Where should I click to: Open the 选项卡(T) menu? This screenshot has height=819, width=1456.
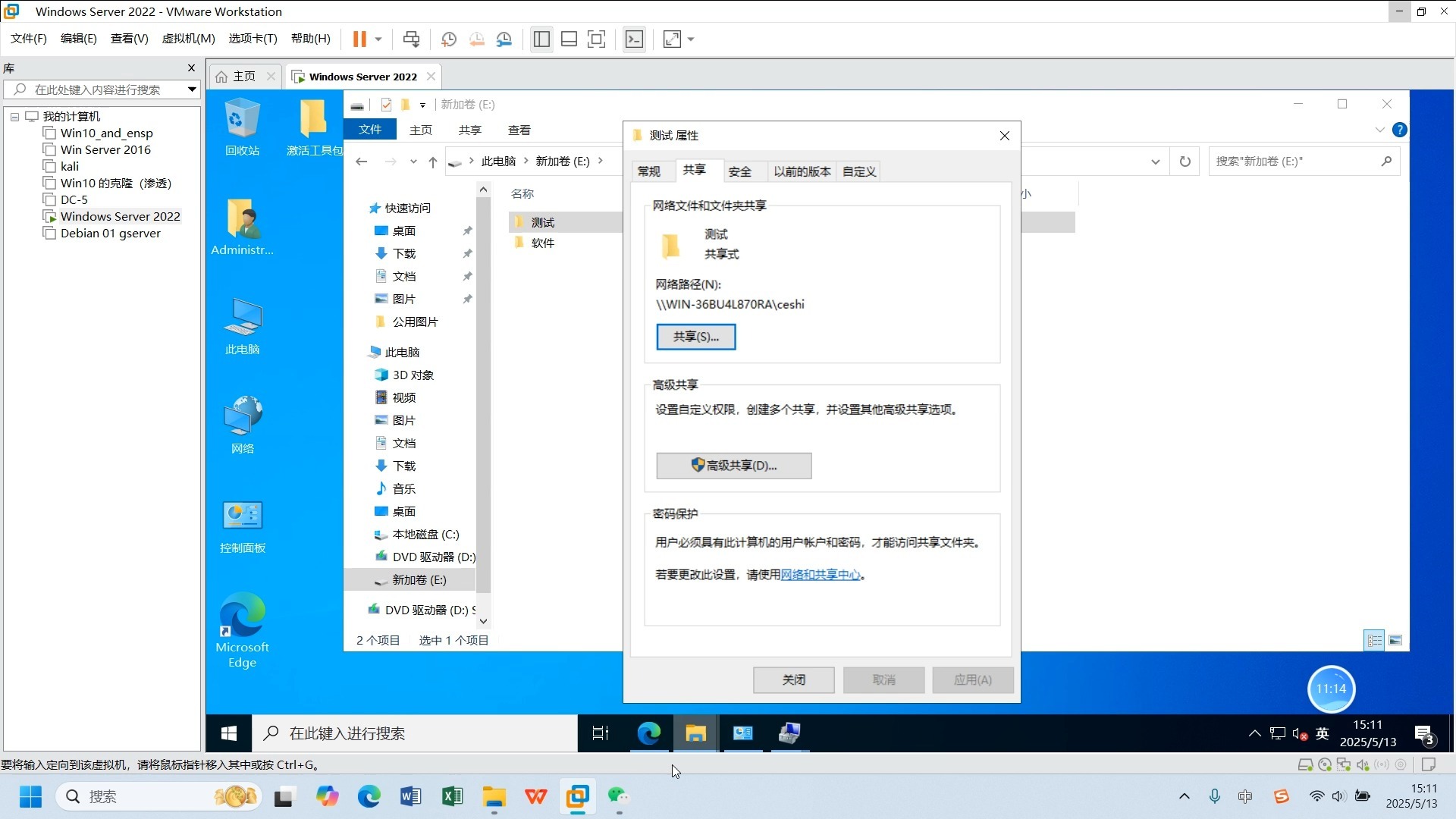(253, 39)
